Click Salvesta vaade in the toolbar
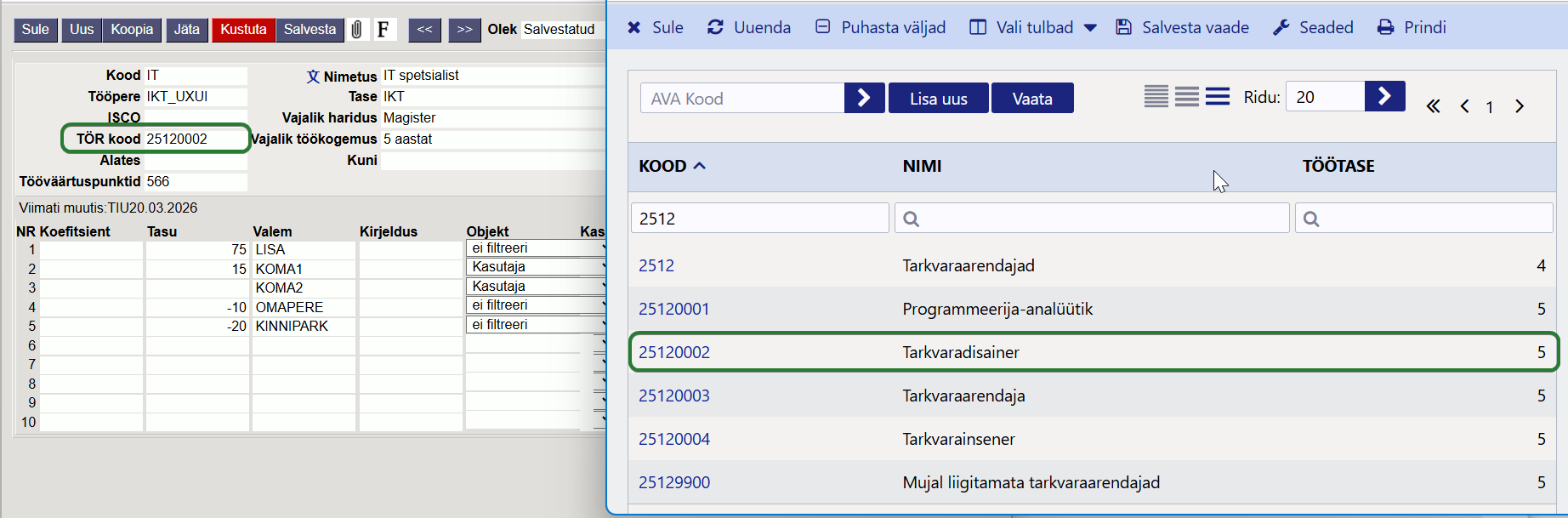The height and width of the screenshot is (518, 1568). coord(1183,27)
